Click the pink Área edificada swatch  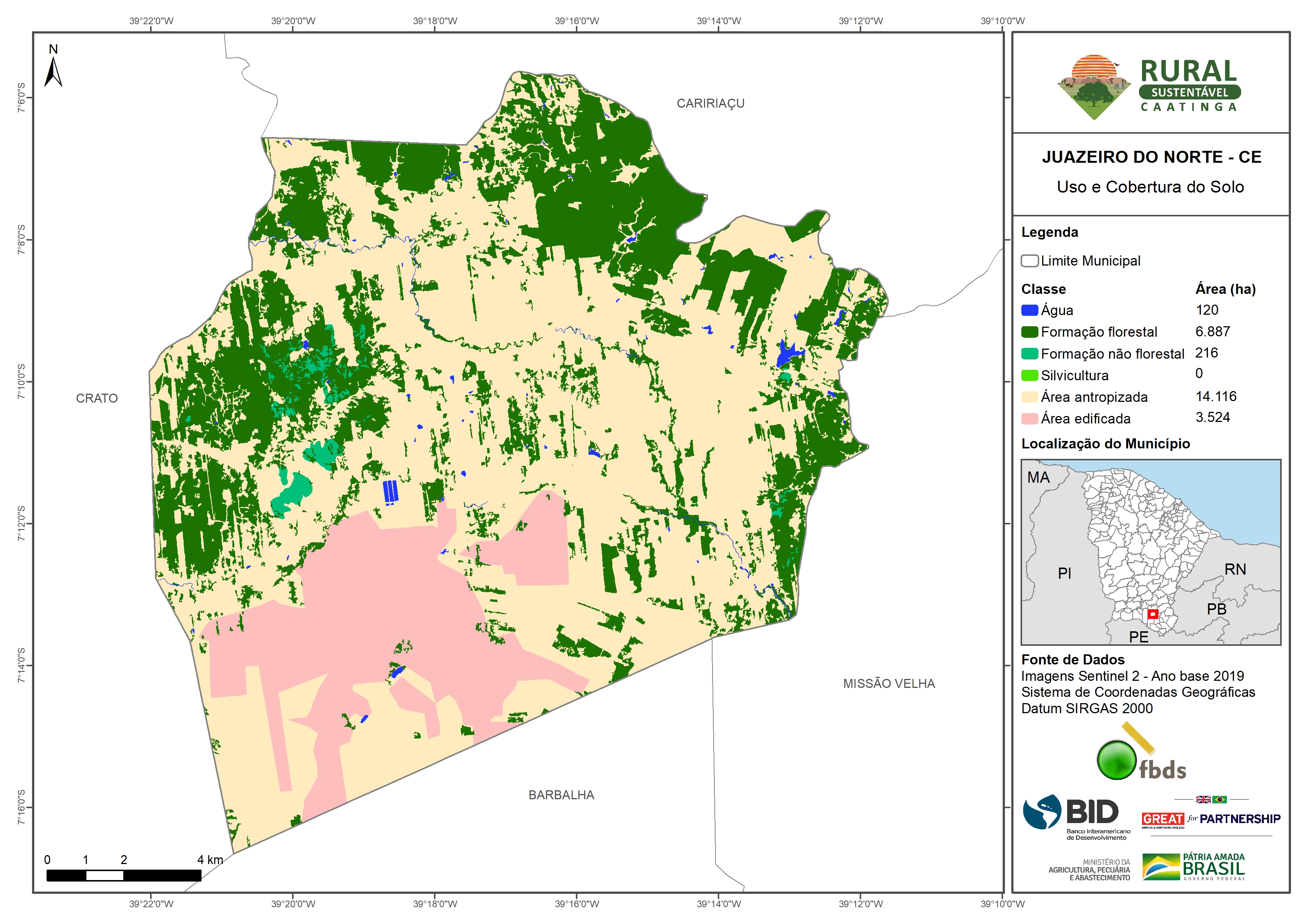[x=1029, y=419]
